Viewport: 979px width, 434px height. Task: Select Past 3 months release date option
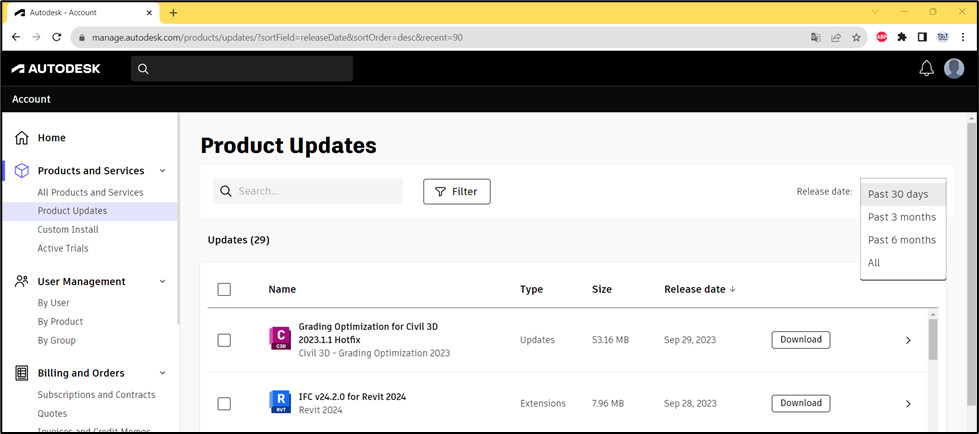903,217
